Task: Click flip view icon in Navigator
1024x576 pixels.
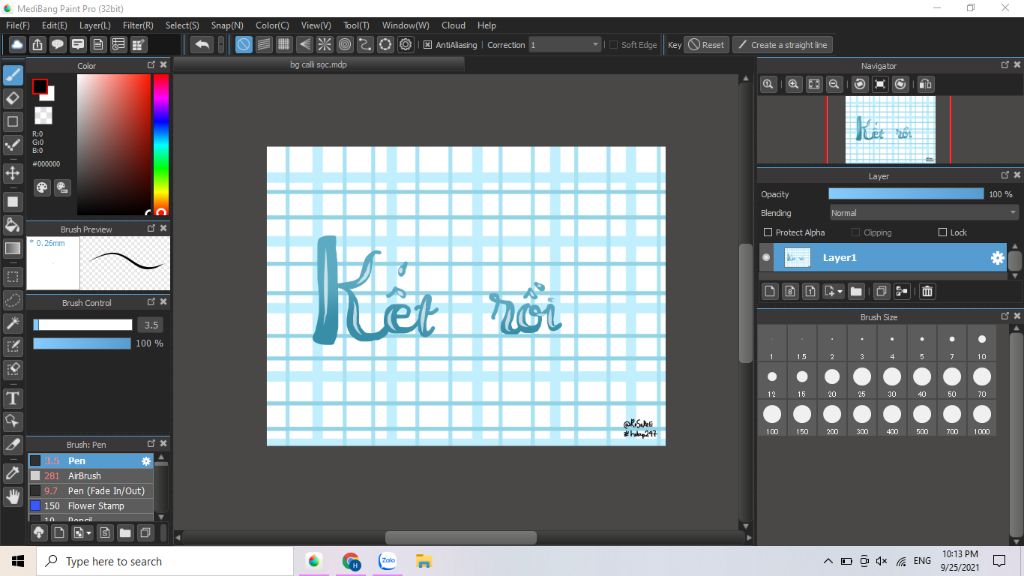Action: (x=925, y=84)
